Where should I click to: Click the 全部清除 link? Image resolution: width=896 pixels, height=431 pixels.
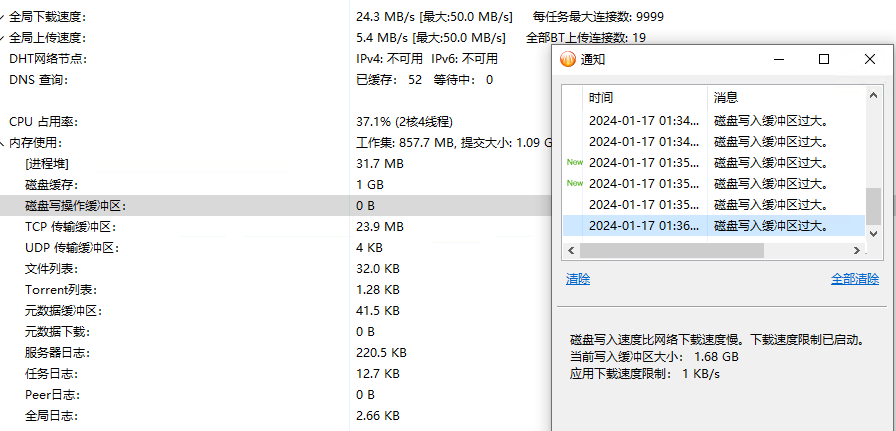(x=855, y=279)
